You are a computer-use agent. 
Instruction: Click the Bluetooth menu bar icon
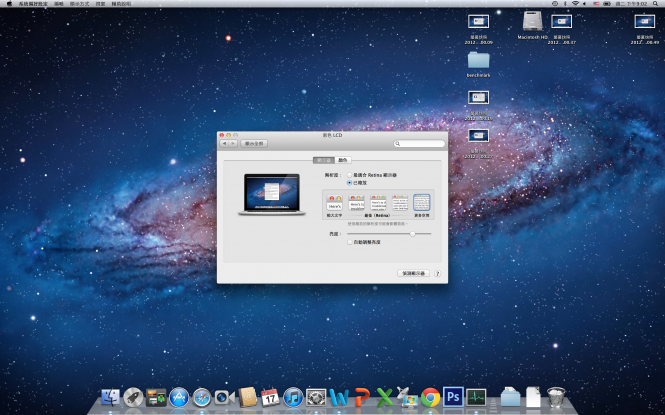565,3
